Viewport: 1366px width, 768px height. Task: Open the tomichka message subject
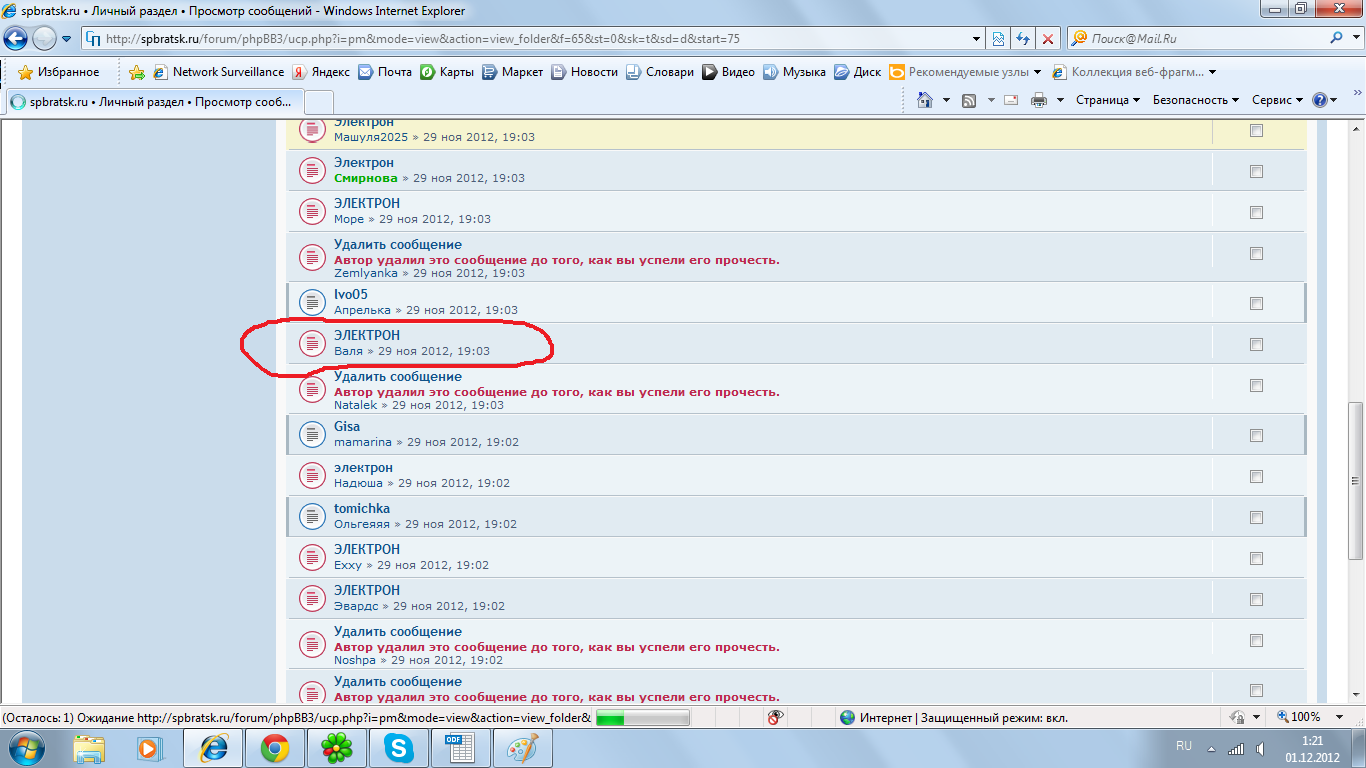[x=362, y=508]
